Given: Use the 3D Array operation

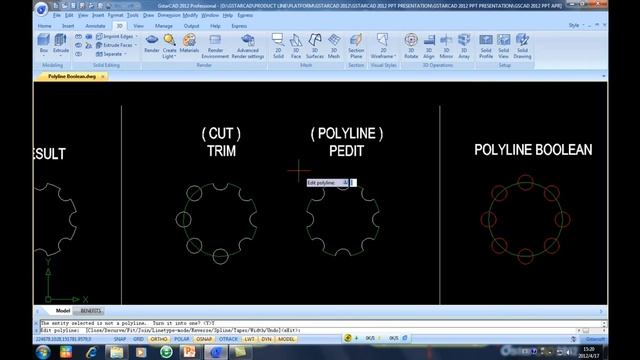Looking at the screenshot, I should pos(464,46).
